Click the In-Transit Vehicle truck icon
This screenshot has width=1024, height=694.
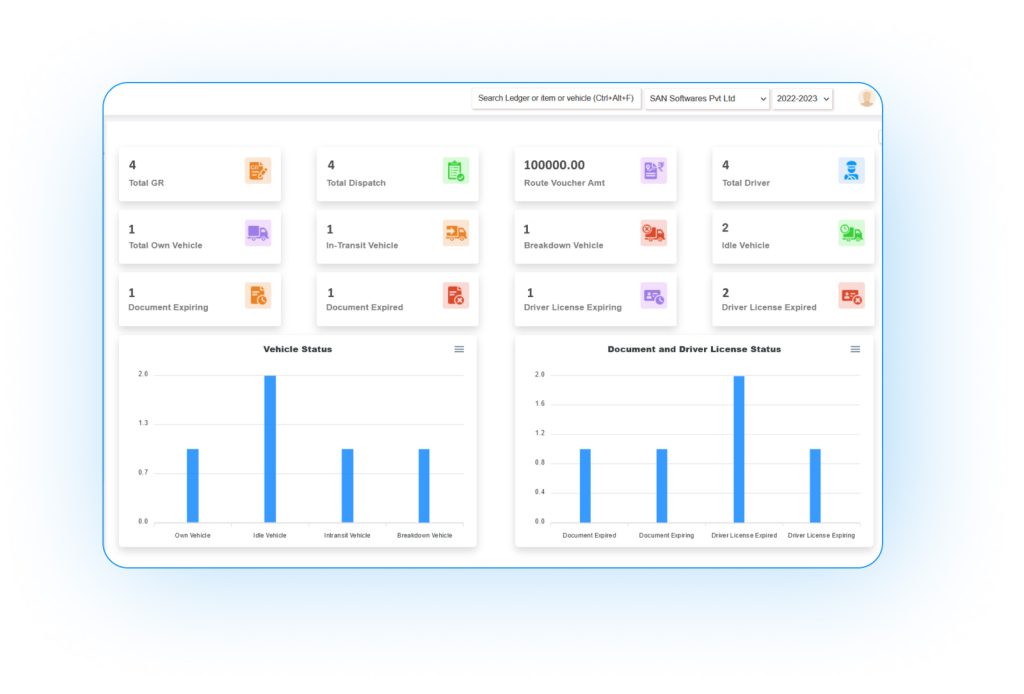coord(456,233)
